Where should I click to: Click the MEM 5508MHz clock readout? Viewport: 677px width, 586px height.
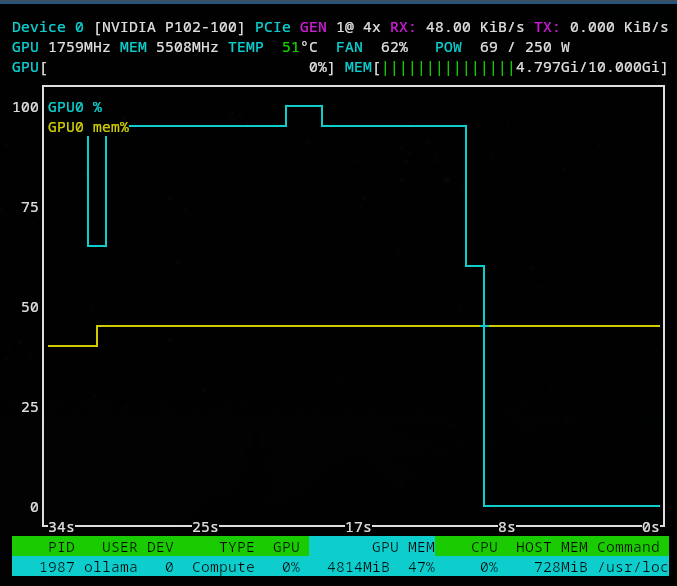click(169, 47)
